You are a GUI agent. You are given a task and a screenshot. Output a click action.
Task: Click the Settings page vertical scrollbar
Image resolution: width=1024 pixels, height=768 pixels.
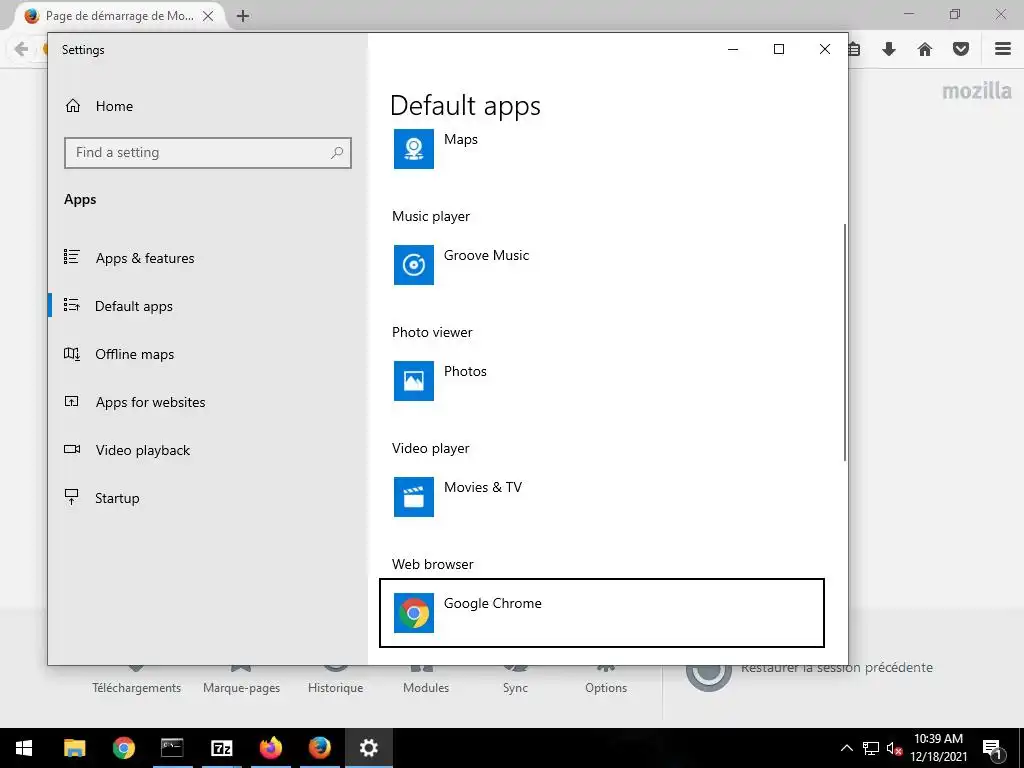point(844,343)
